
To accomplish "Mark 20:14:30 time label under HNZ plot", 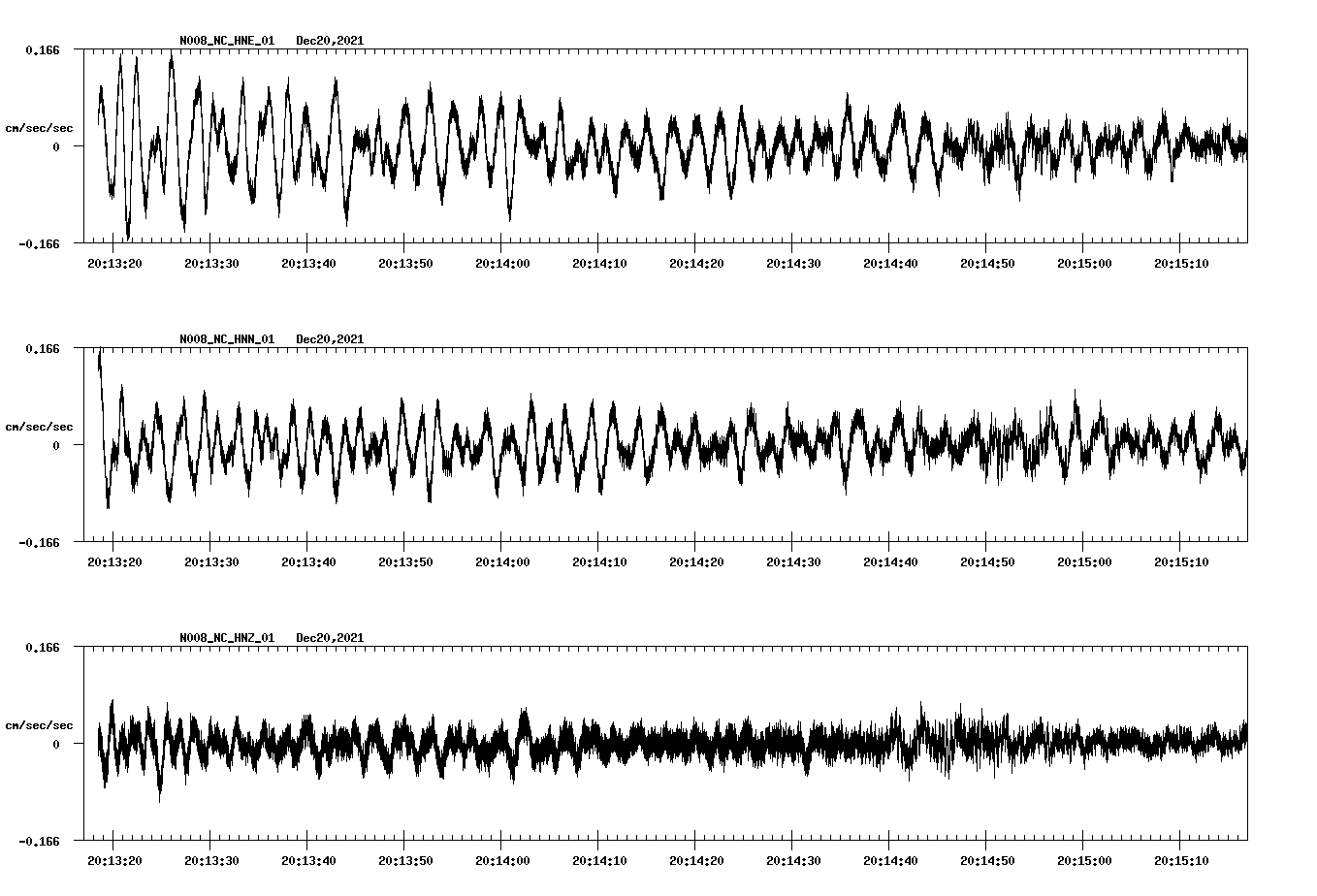I will 793,861.
